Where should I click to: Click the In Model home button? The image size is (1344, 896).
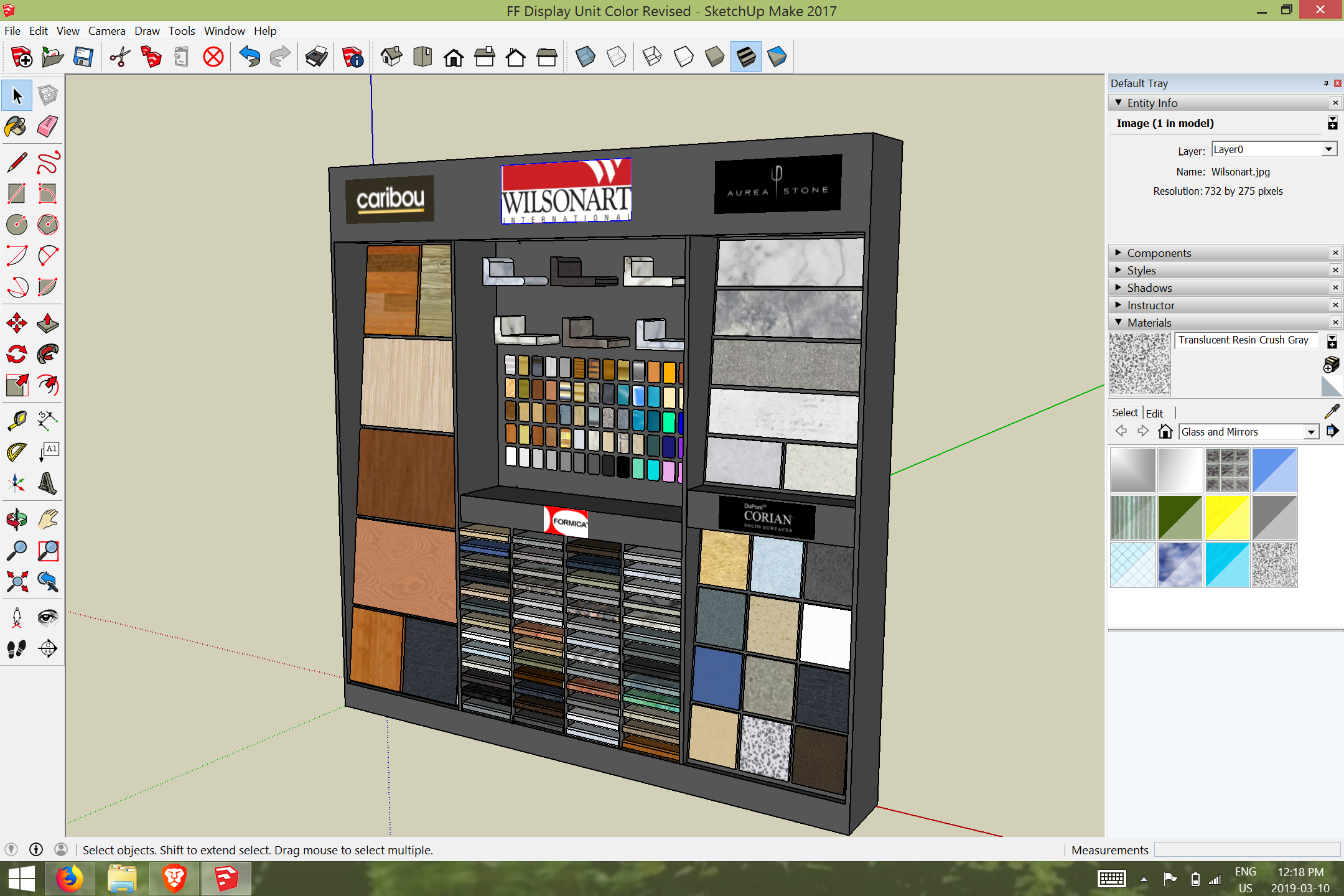(x=1165, y=431)
